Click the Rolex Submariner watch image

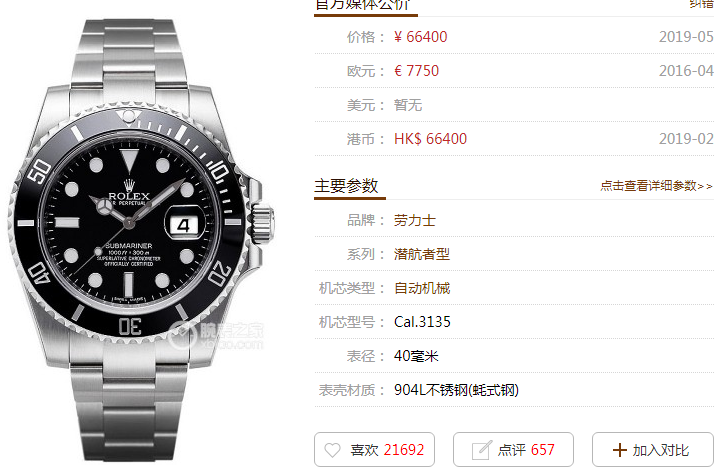pyautogui.click(x=141, y=239)
